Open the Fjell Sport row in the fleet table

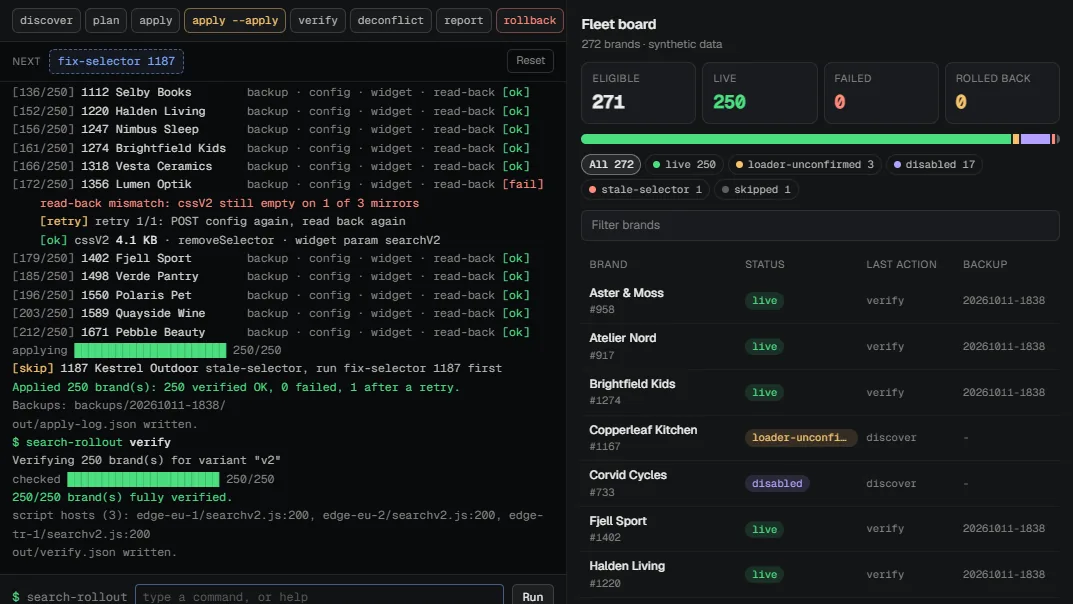point(820,529)
